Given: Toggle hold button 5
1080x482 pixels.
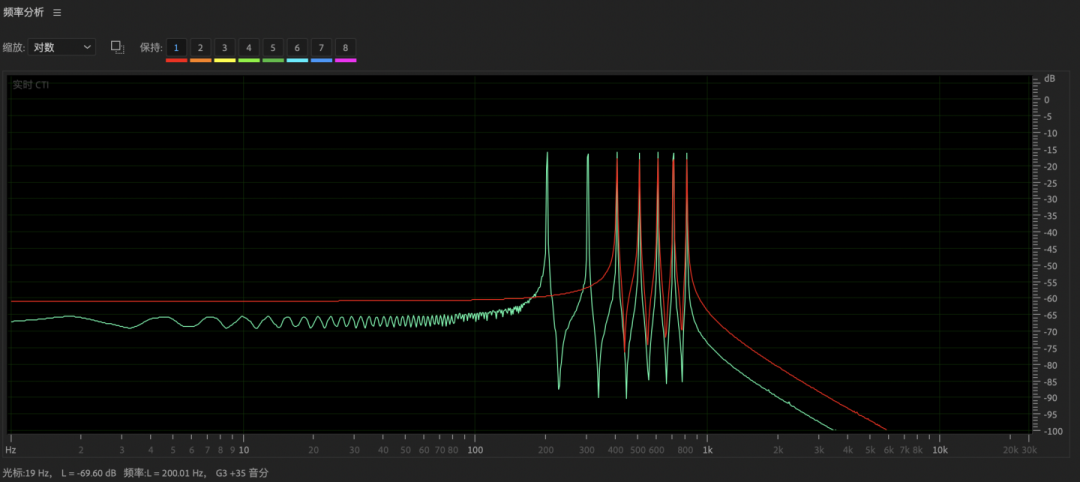Looking at the screenshot, I should tap(273, 48).
